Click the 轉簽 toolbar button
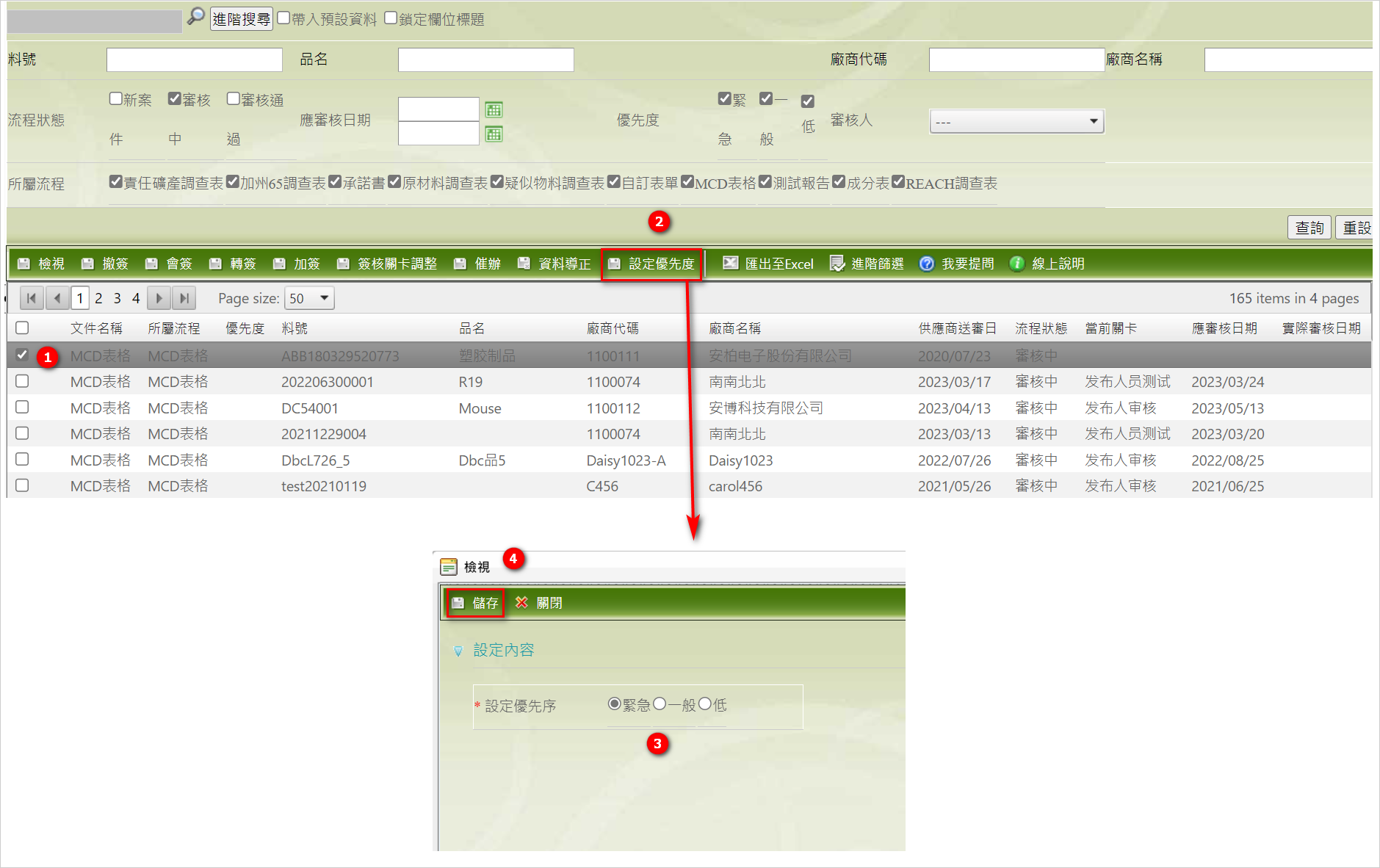Image resolution: width=1380 pixels, height=868 pixels. point(233,264)
